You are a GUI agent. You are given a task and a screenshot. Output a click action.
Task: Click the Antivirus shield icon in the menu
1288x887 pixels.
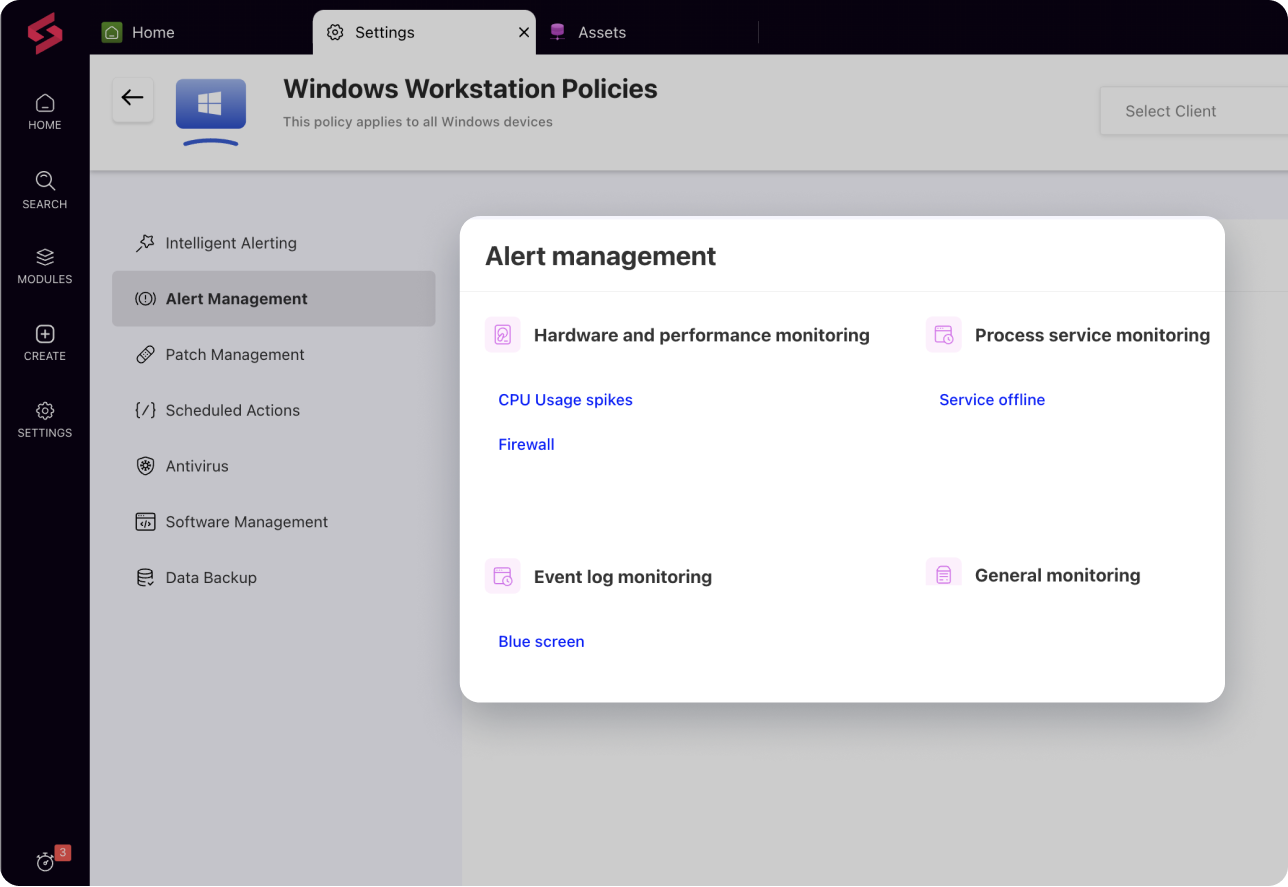click(x=145, y=465)
